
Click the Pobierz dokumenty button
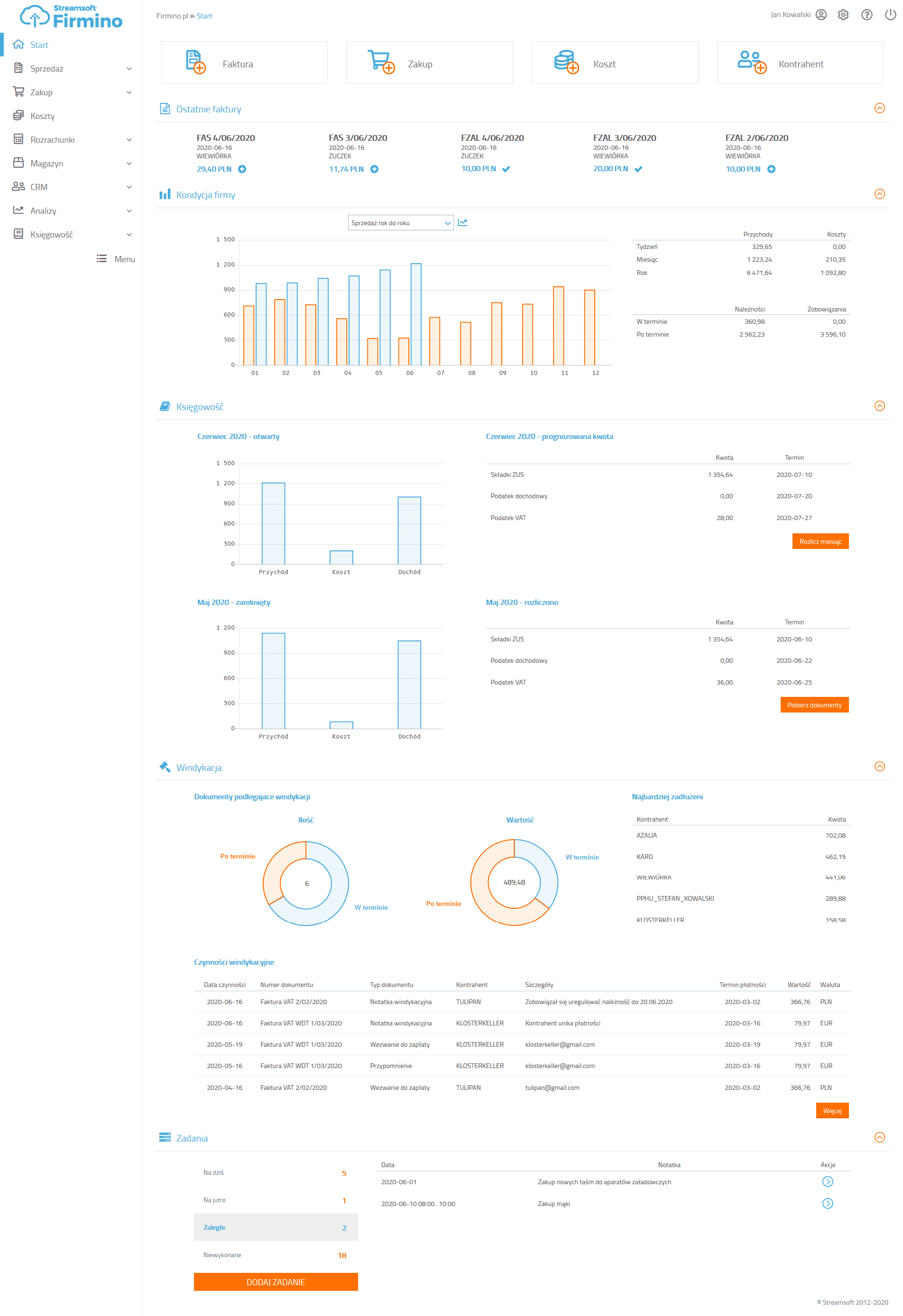pos(814,705)
